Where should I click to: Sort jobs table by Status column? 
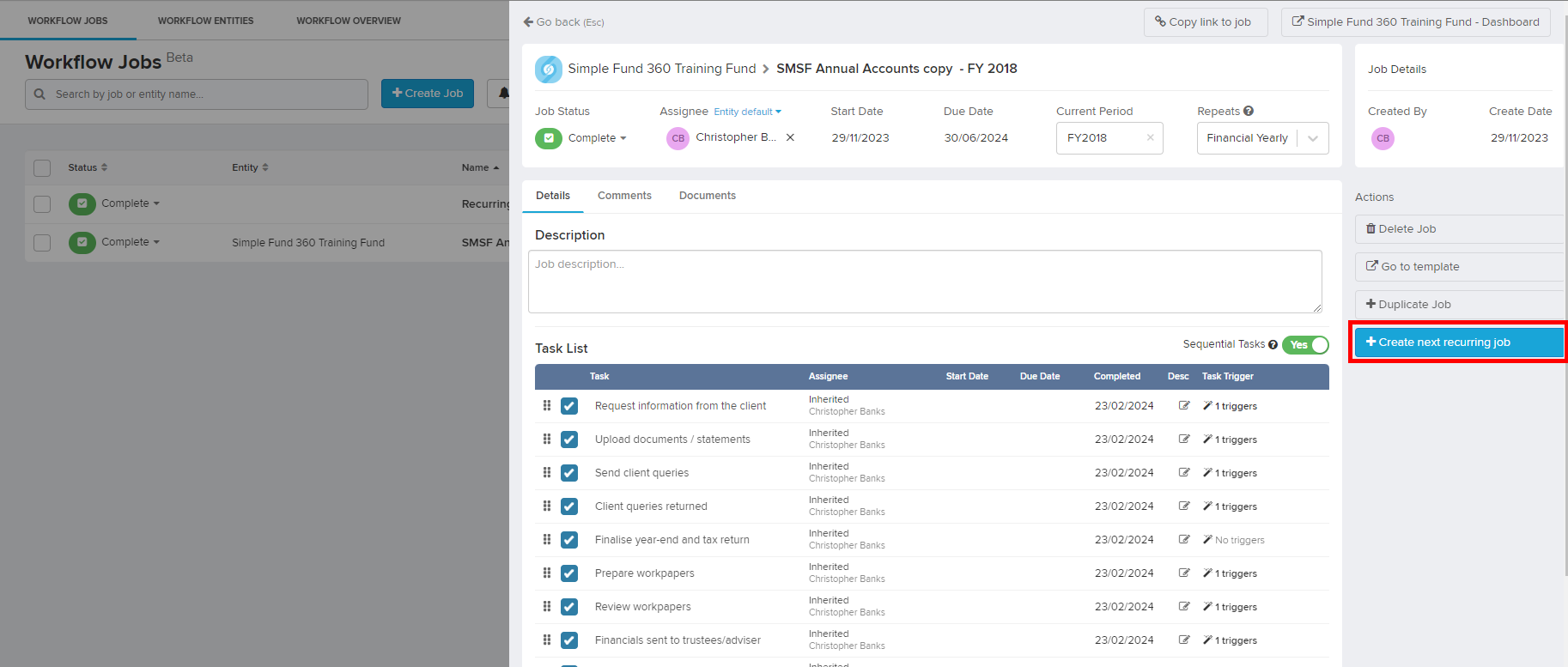(88, 167)
